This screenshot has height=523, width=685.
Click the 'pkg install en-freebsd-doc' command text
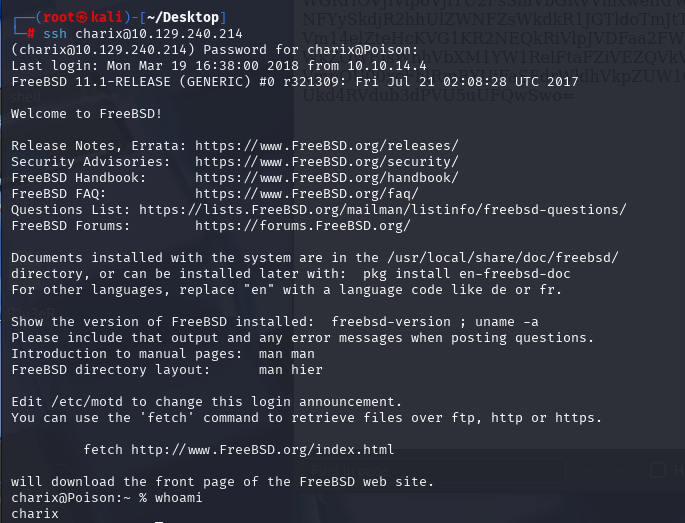pos(467,274)
